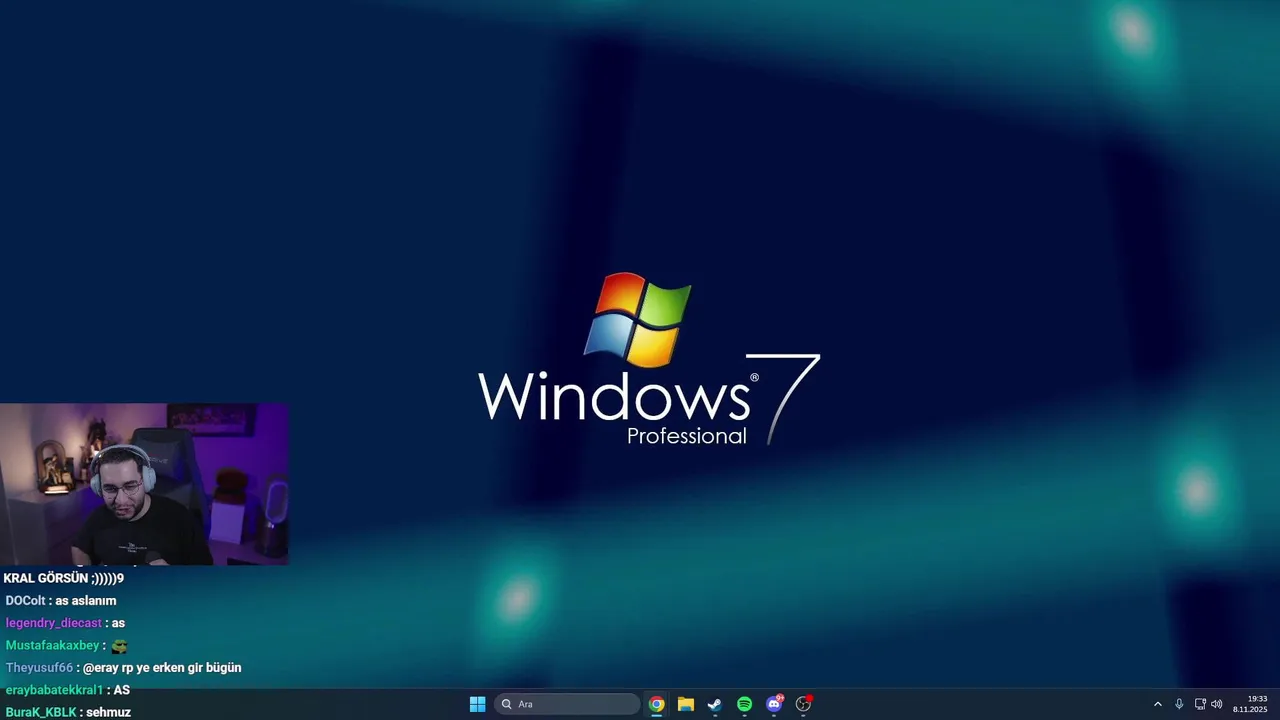Click the 'as aslanım' chat message
Image resolution: width=1280 pixels, height=720 pixels.
[x=86, y=601]
